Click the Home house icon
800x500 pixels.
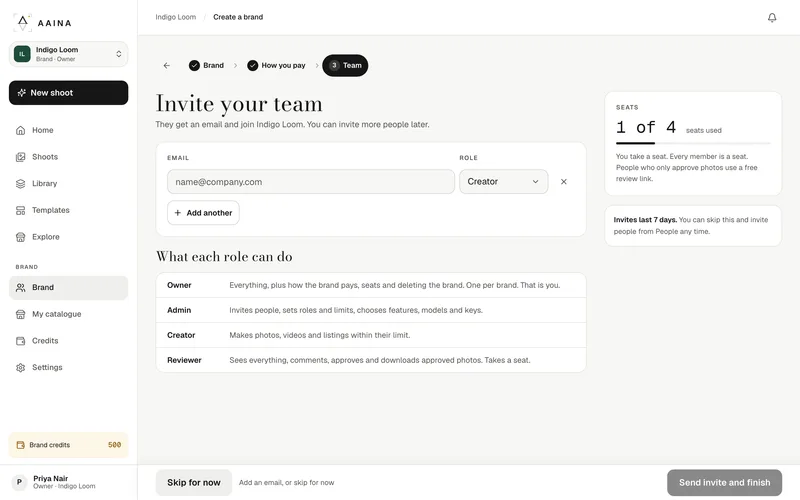[x=20, y=130]
